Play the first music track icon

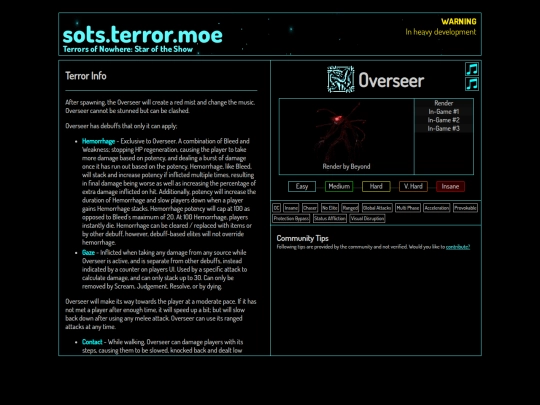pyautogui.click(x=472, y=69)
